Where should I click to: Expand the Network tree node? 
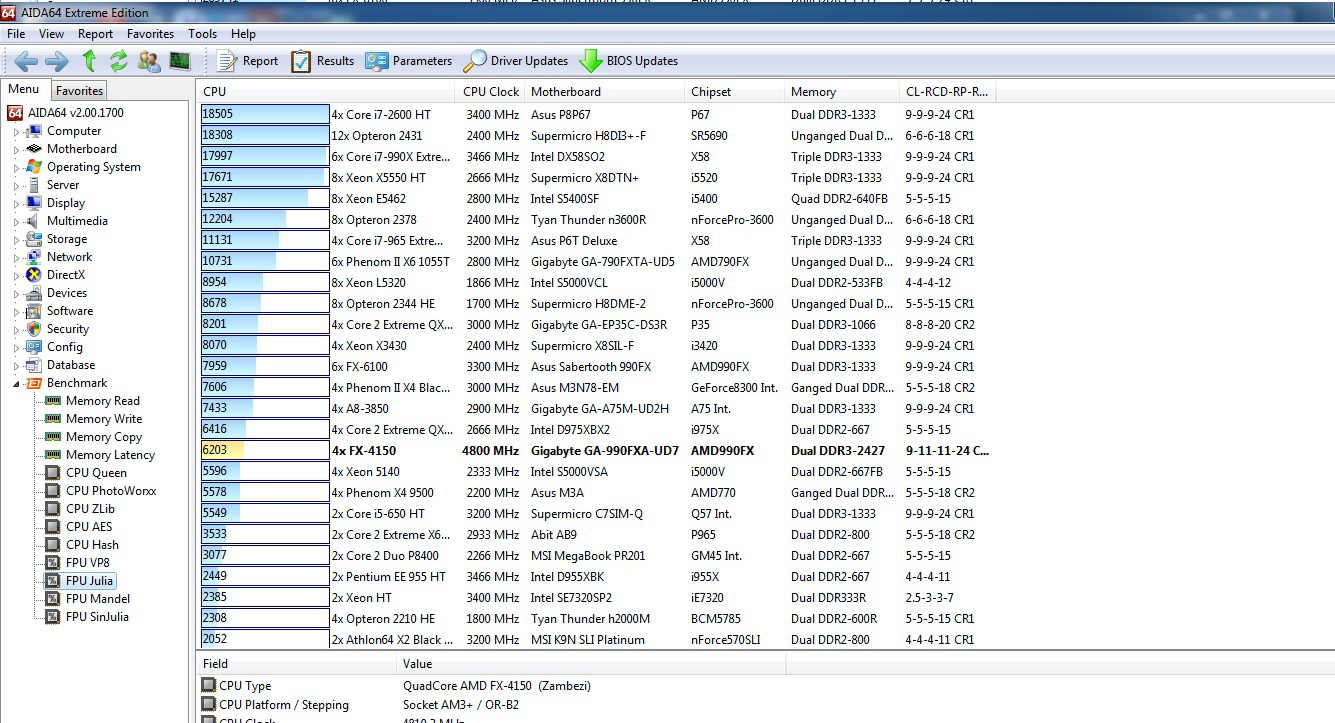16,258
